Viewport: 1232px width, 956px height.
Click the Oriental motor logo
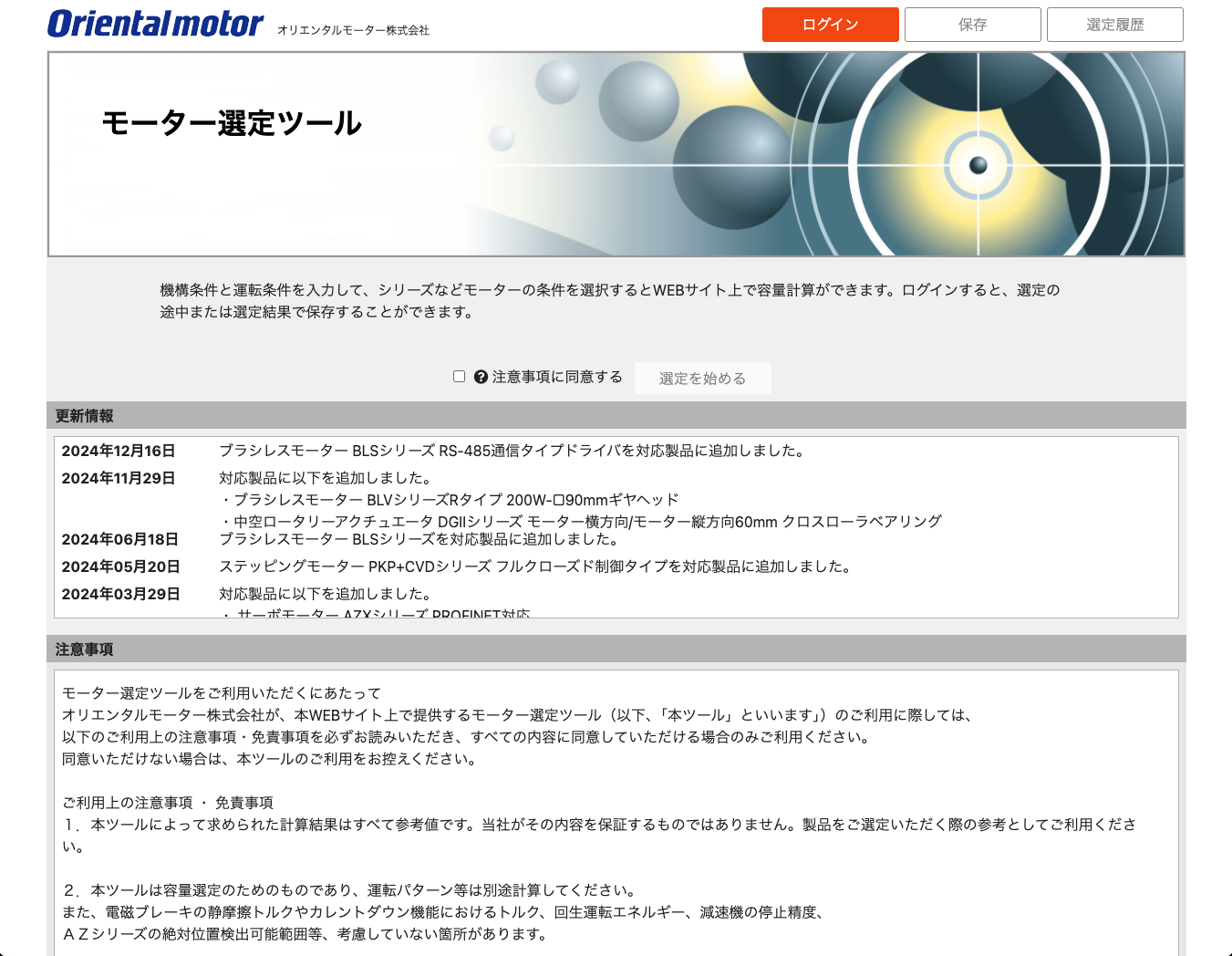click(x=155, y=24)
